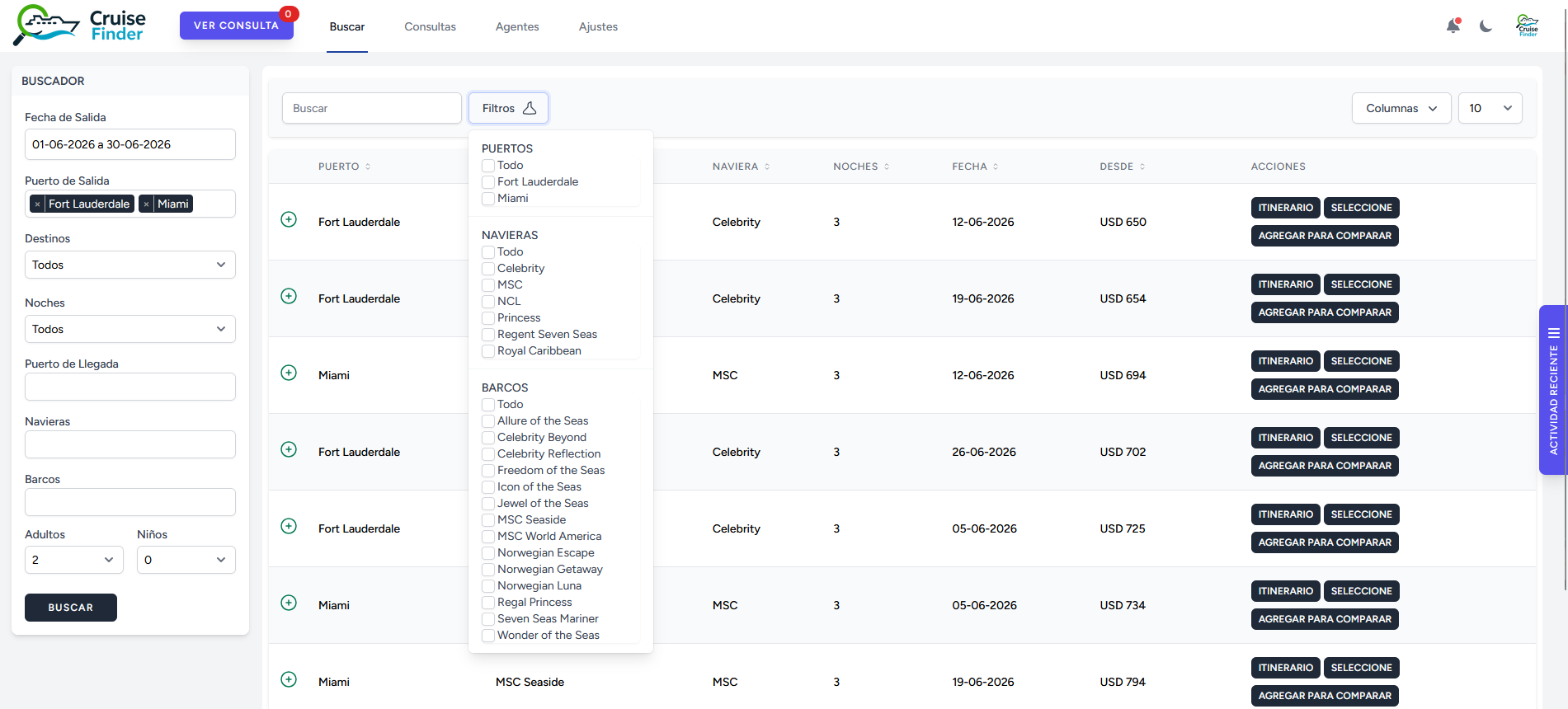Expand the USD 694 Miami row
Viewport: 1568px width, 709px height.
(x=289, y=373)
